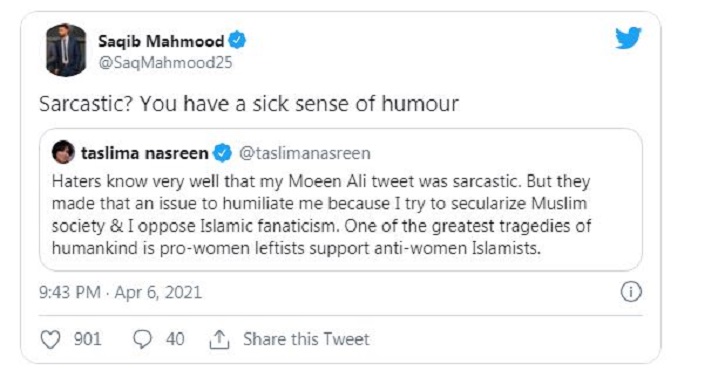Click the Twitter bird logo

point(628,38)
